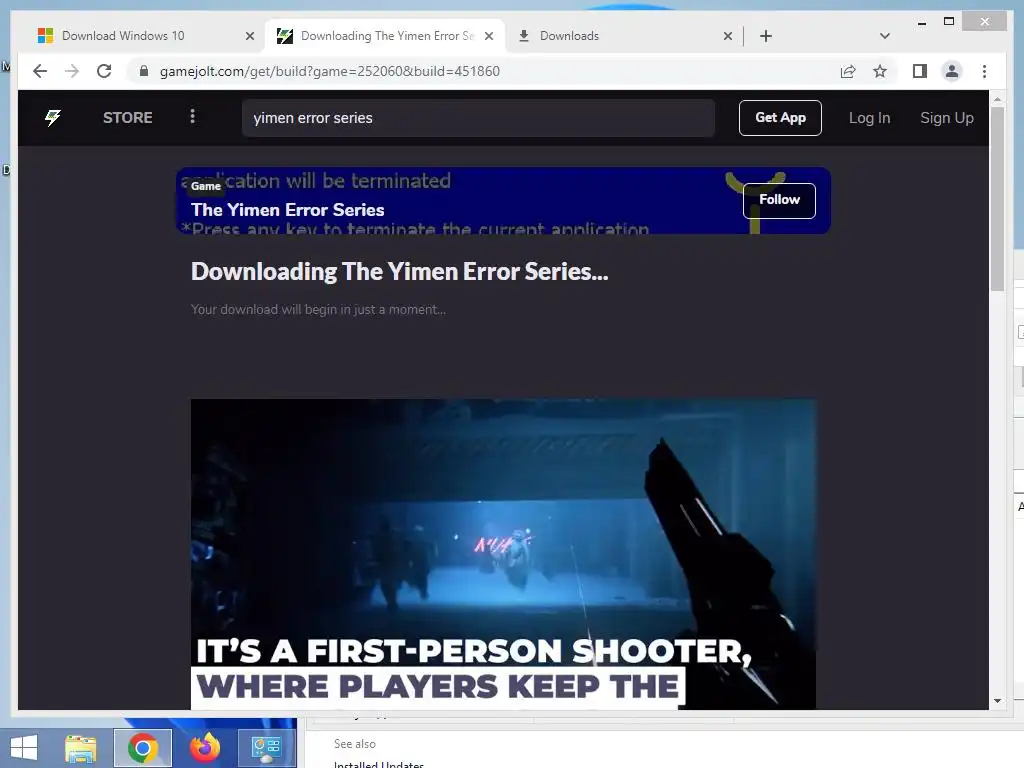Open The Yimen Error Series game title link
The height and width of the screenshot is (768, 1024).
(x=287, y=210)
